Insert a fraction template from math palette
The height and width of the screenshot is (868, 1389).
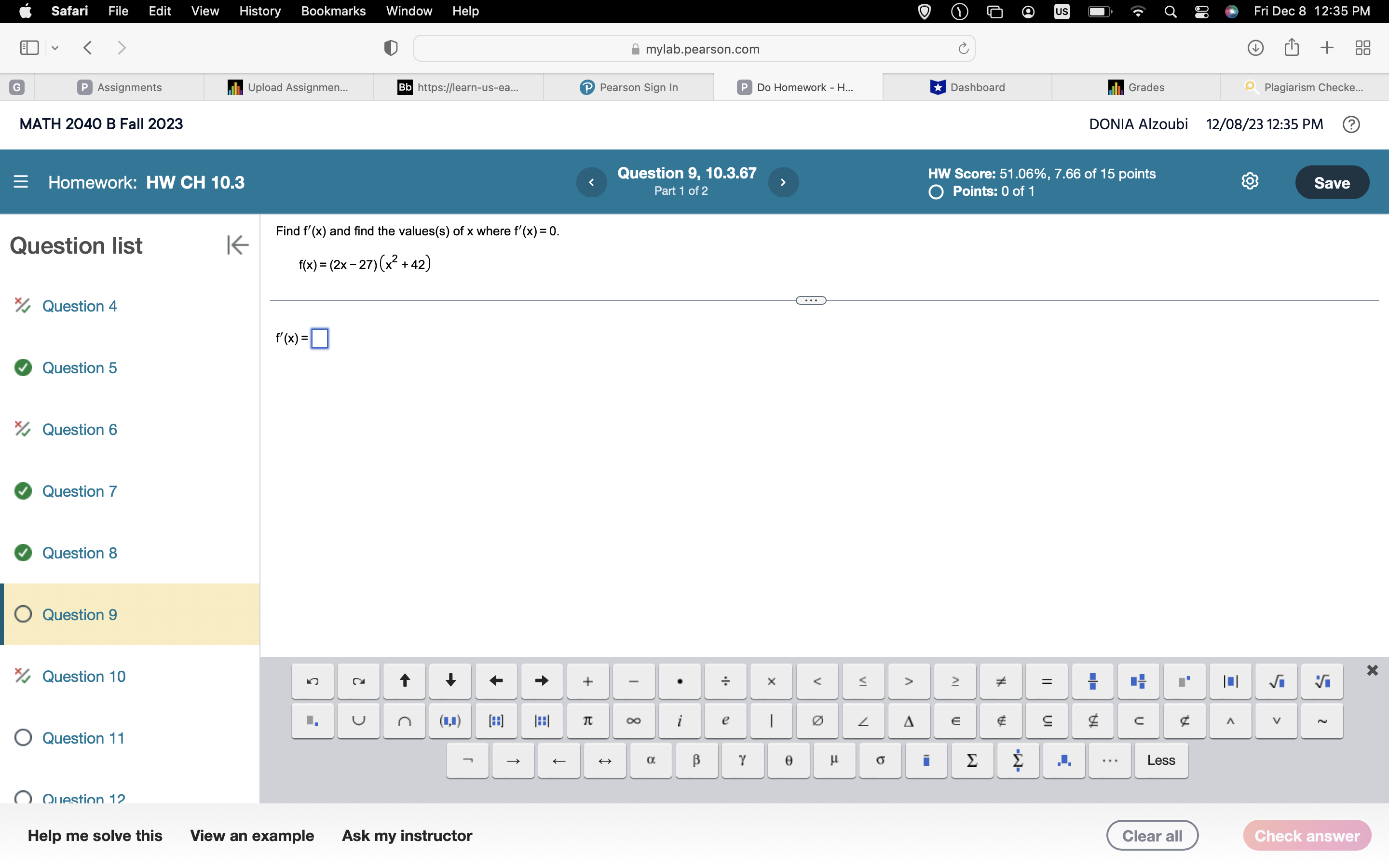[x=1092, y=681]
